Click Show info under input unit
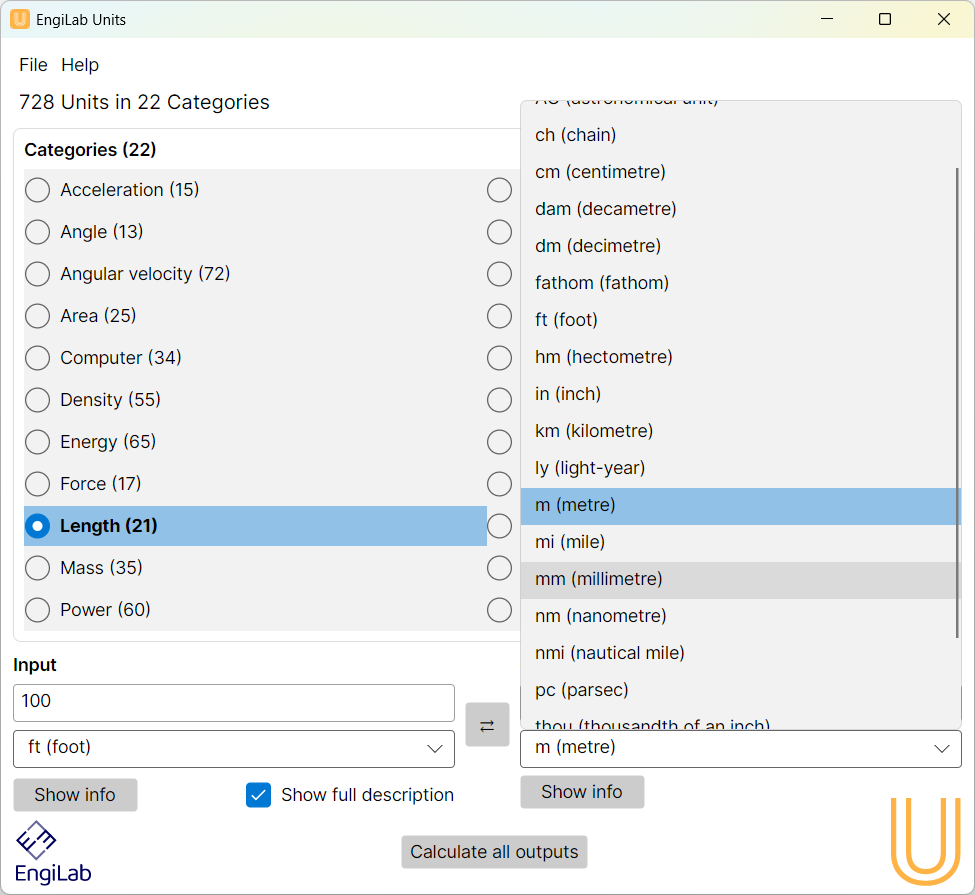This screenshot has width=975, height=895. pyautogui.click(x=75, y=795)
